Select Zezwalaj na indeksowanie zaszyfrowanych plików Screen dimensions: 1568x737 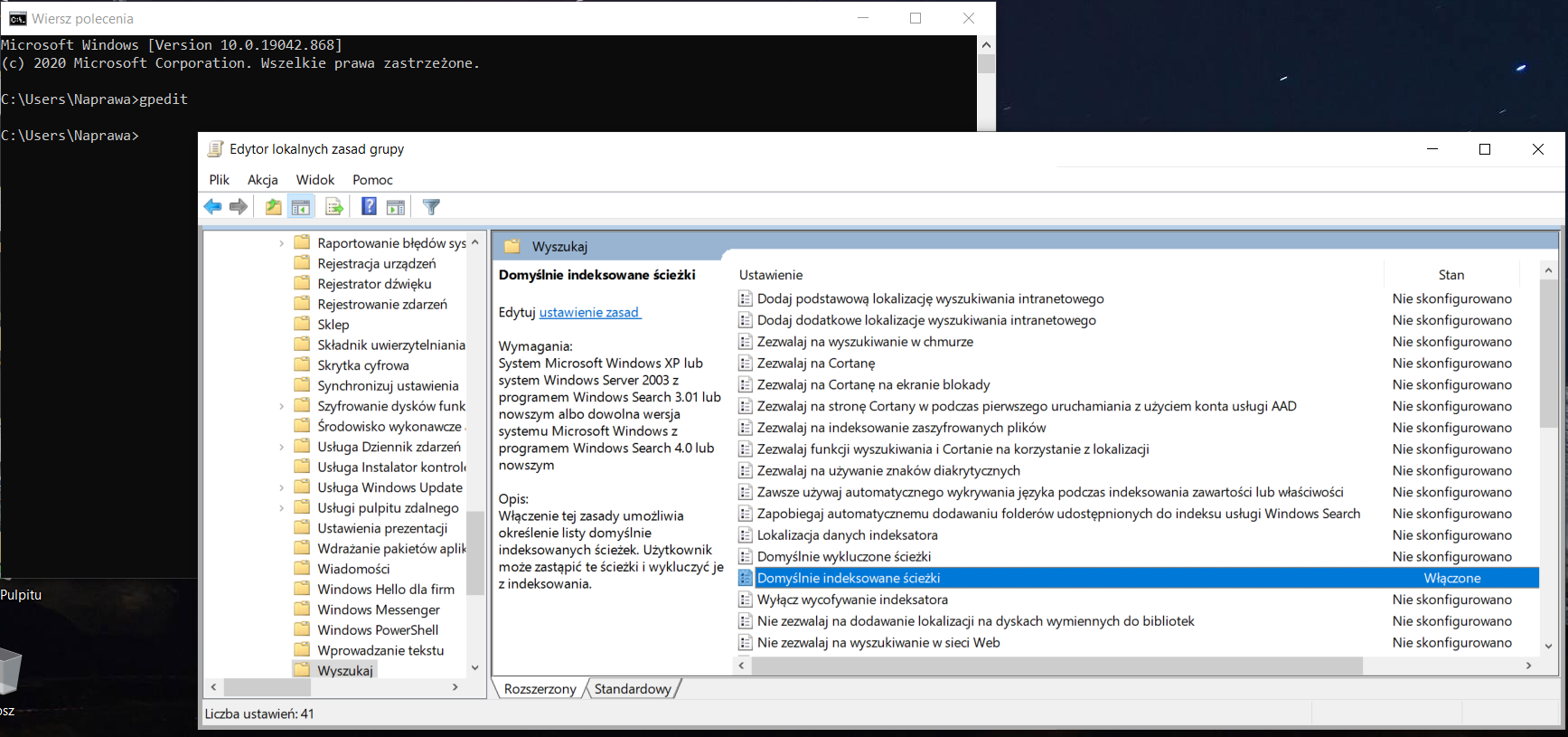click(x=902, y=428)
